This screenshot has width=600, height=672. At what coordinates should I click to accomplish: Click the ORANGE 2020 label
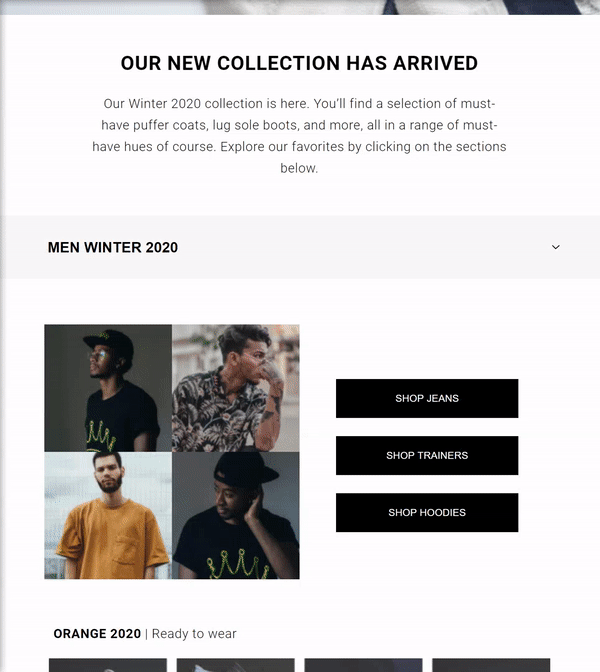click(x=97, y=634)
